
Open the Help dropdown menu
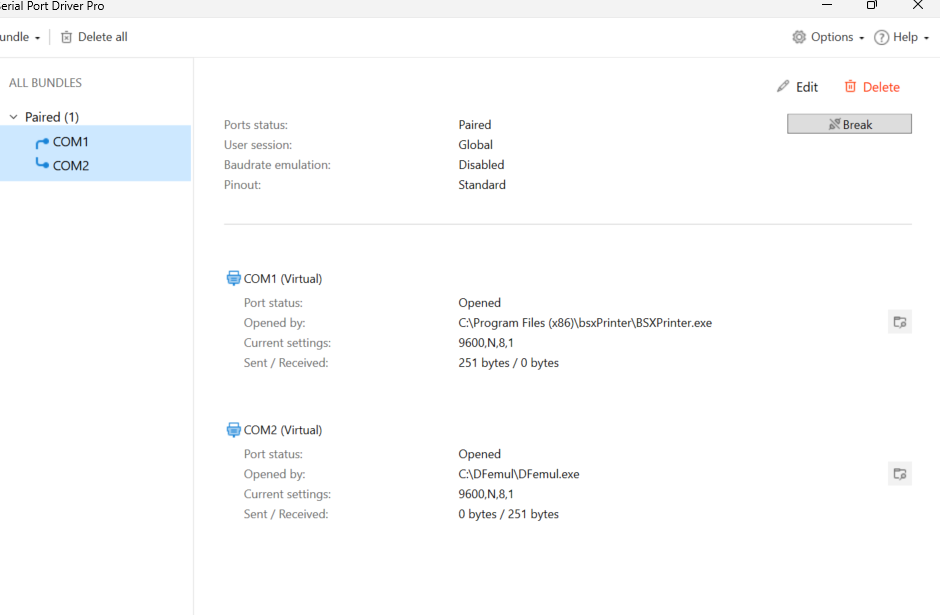(x=901, y=37)
